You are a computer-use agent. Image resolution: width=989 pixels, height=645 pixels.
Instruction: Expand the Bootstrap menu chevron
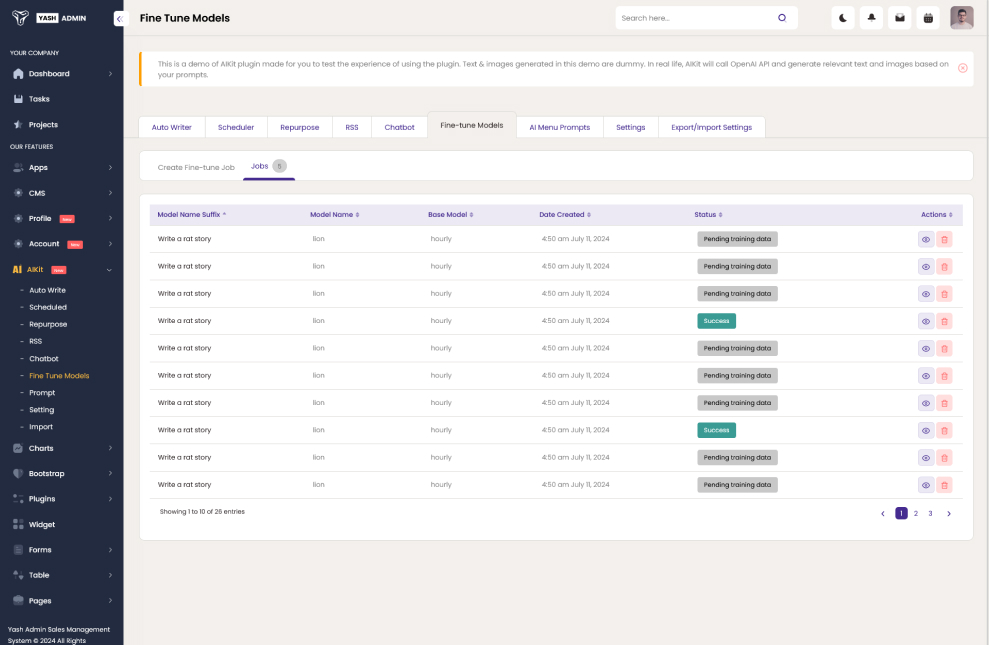(110, 474)
